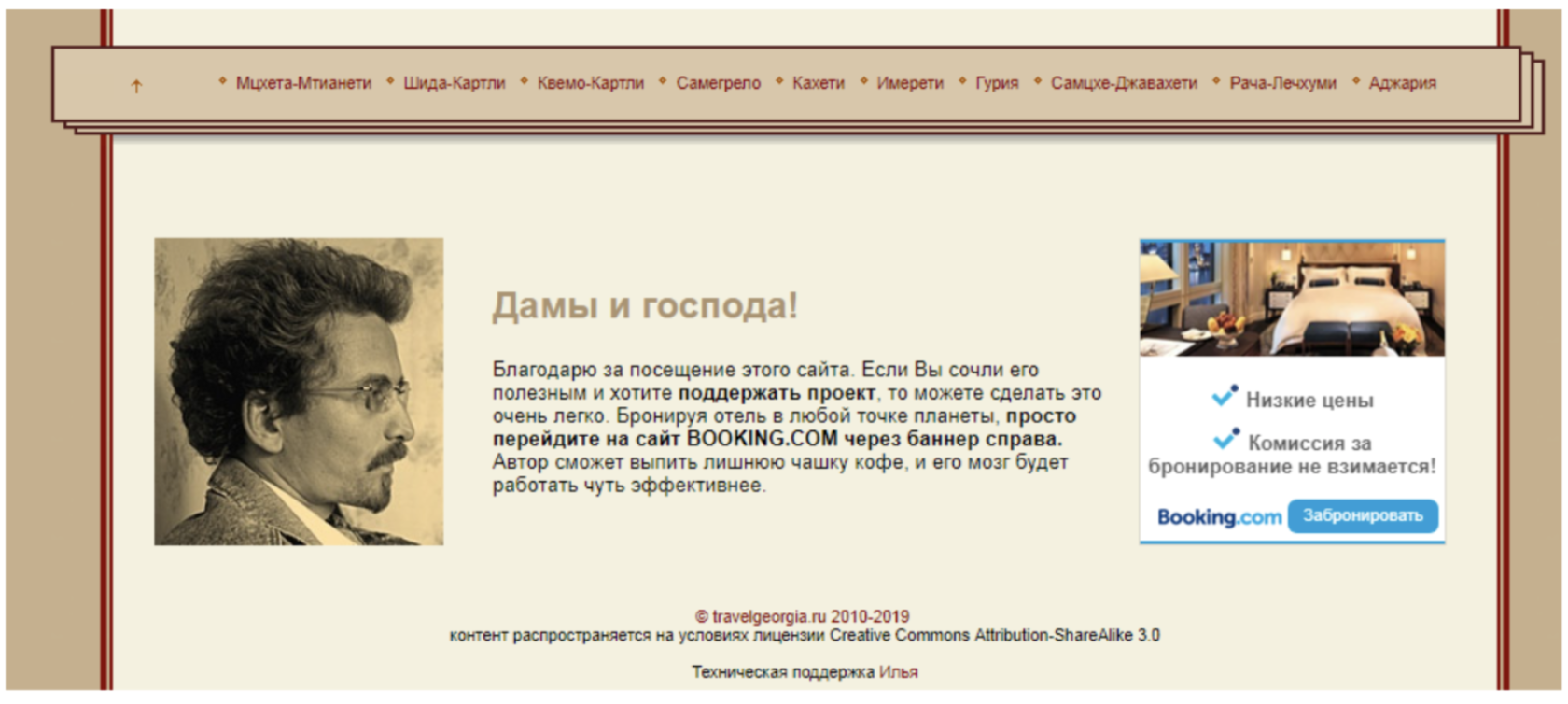
Task: Open the Имерети menu link
Action: 909,83
